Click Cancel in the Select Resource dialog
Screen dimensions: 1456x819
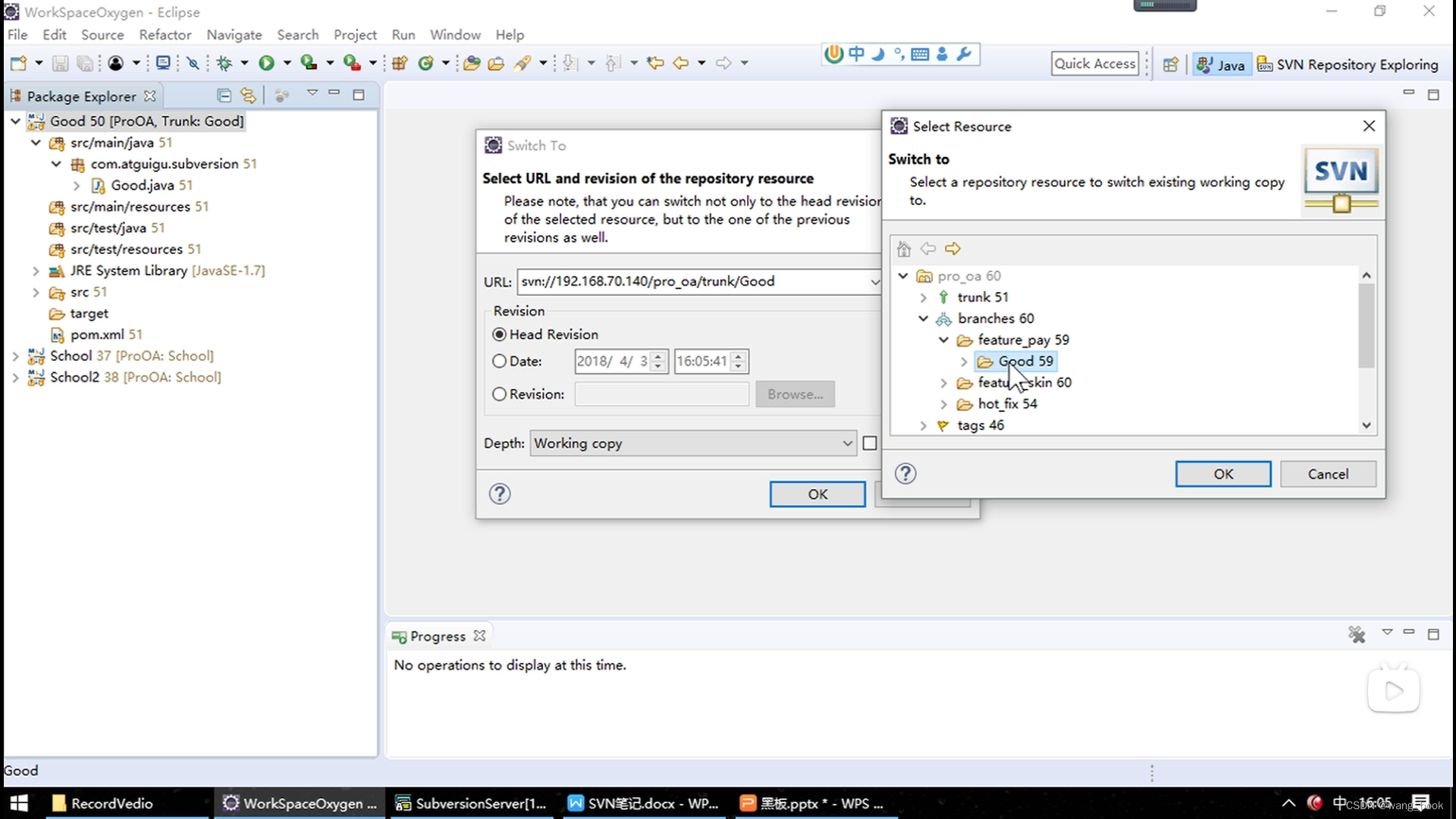1328,473
